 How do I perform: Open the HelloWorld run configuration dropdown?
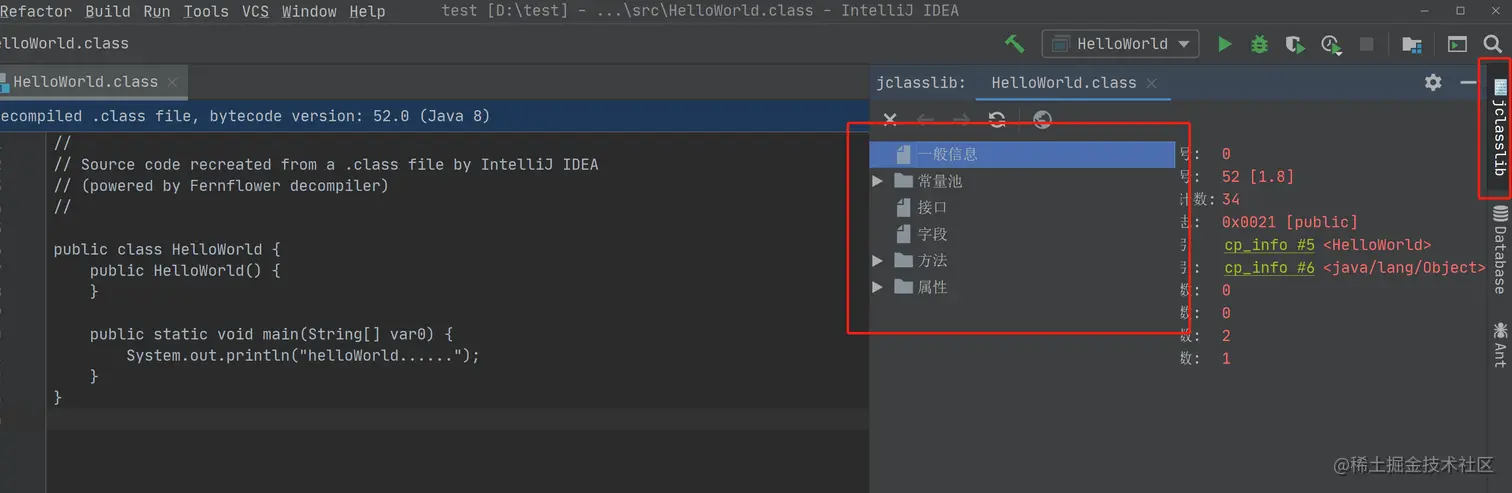1120,44
